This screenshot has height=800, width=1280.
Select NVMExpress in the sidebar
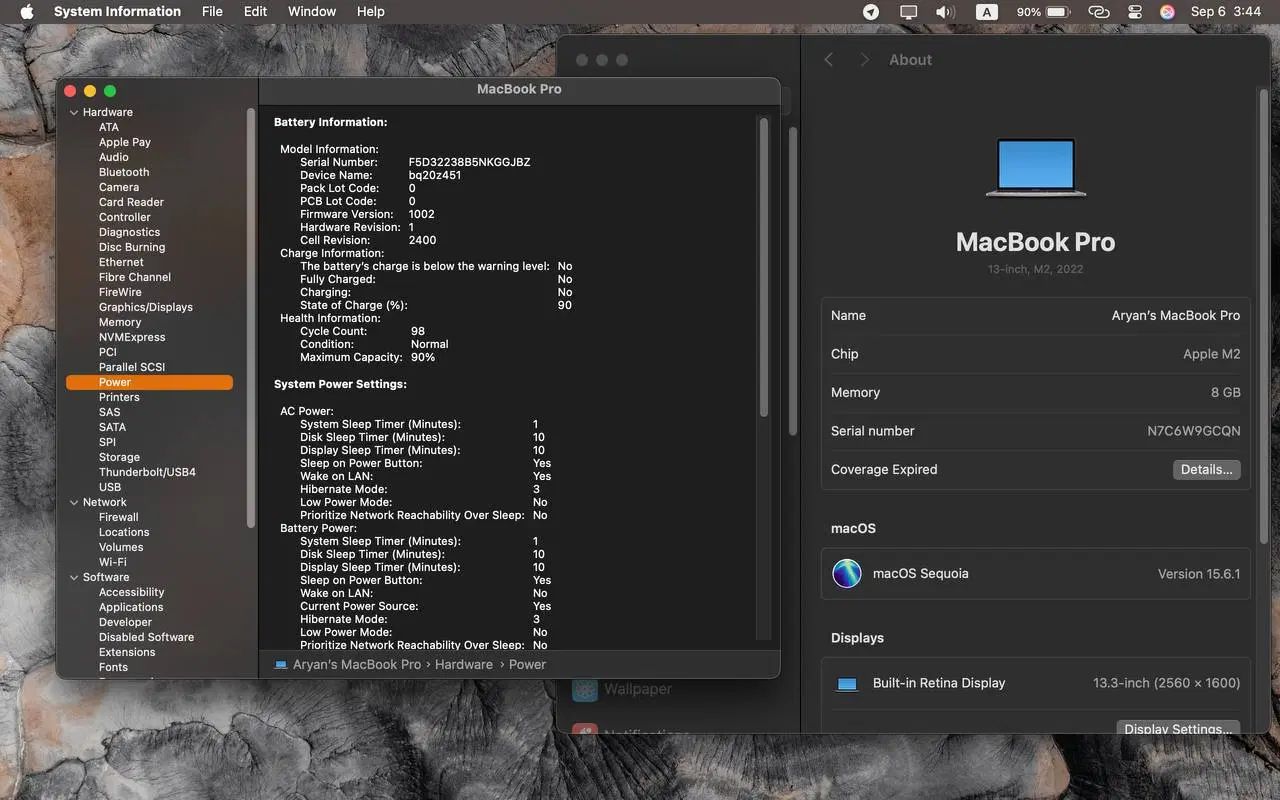click(x=132, y=337)
